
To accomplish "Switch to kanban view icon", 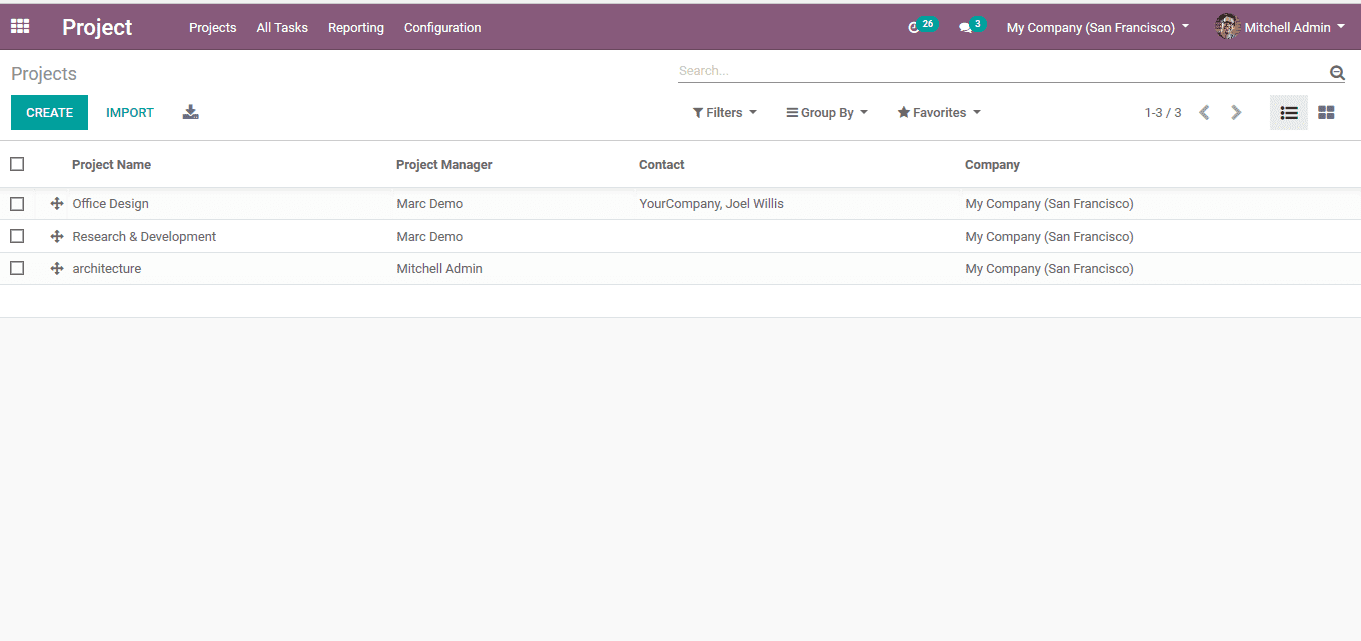I will 1326,113.
